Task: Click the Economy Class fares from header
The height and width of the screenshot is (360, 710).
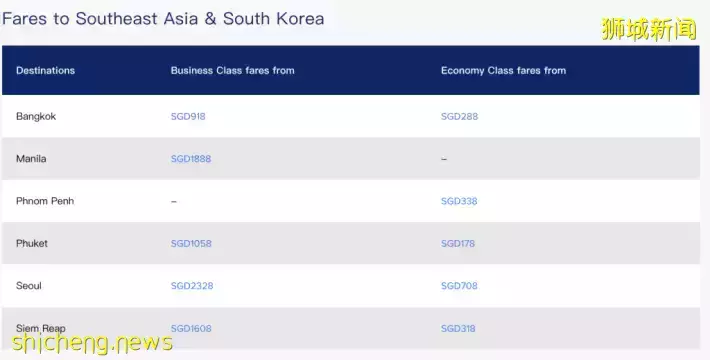Action: 503,71
